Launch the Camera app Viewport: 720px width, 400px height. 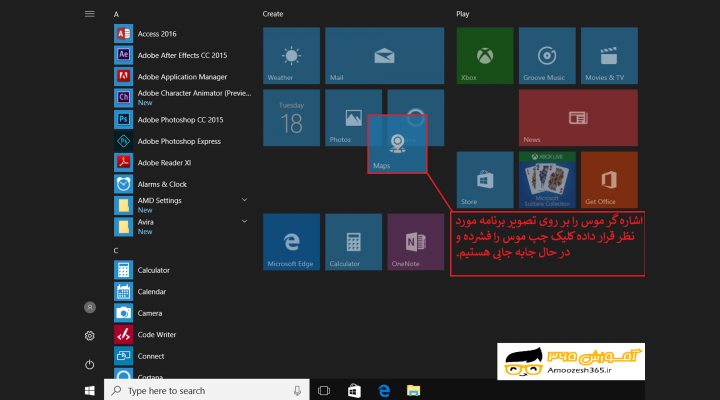coord(183,313)
